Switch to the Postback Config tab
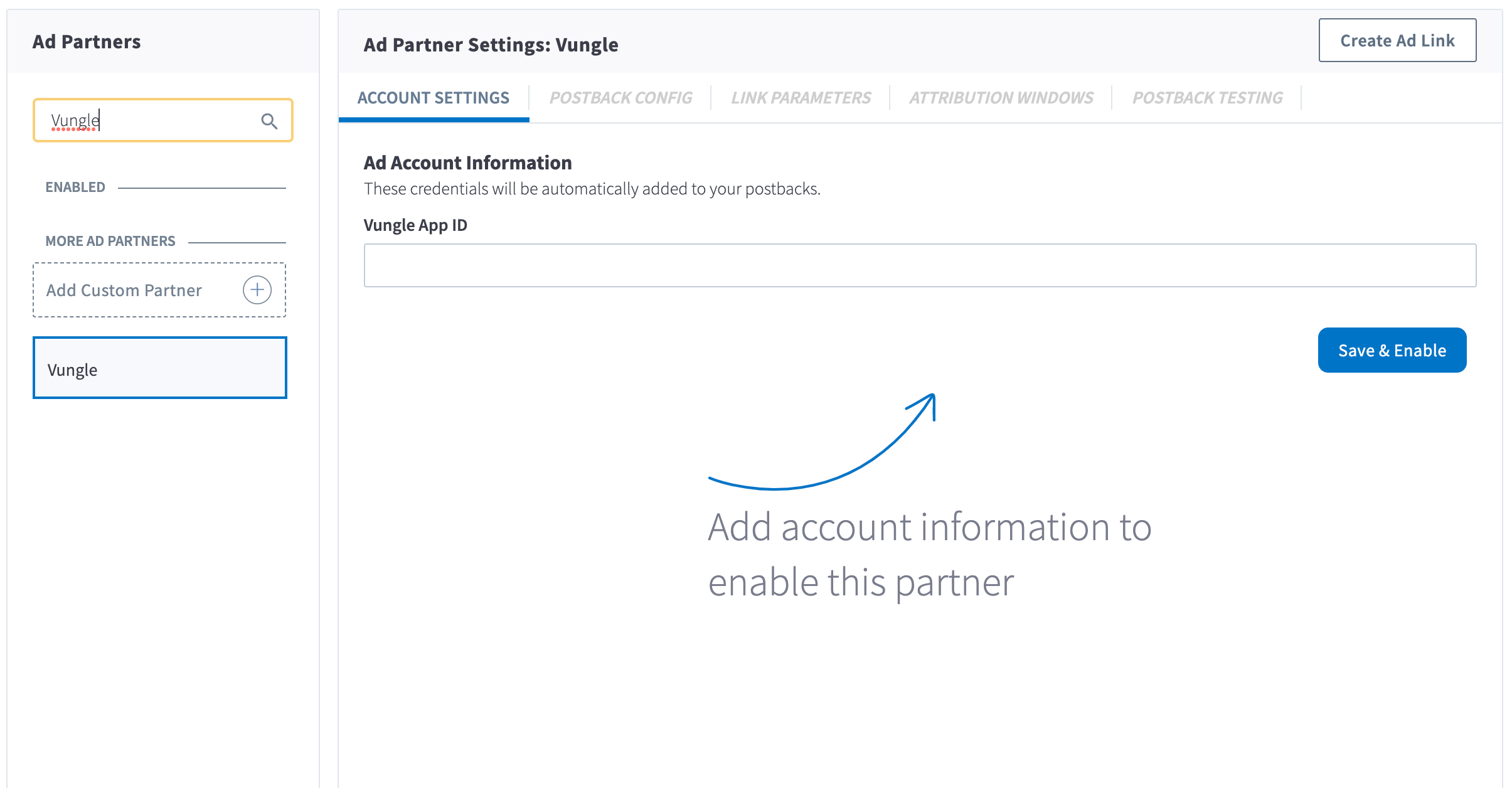The height and width of the screenshot is (788, 1512). tap(620, 98)
